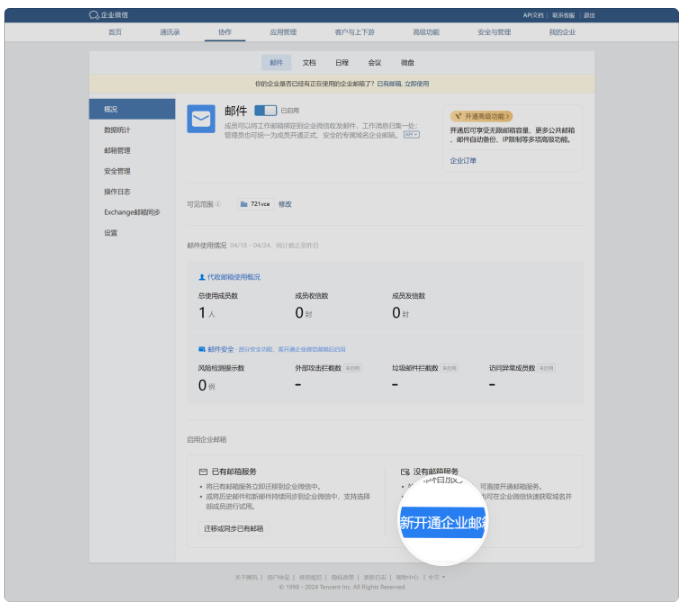Select 数据统计 in the left sidebar
The width and height of the screenshot is (686, 615).
[117, 130]
